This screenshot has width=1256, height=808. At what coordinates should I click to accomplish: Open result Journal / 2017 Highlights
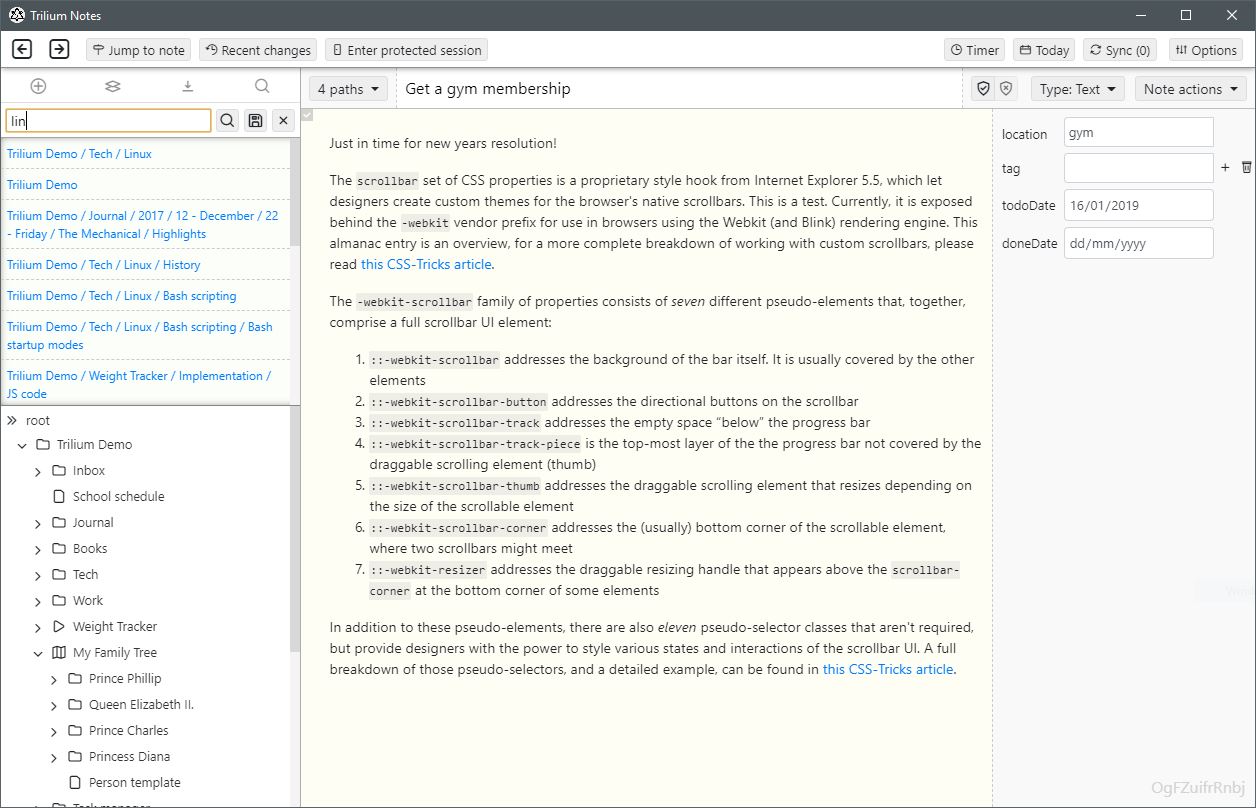click(x=142, y=225)
